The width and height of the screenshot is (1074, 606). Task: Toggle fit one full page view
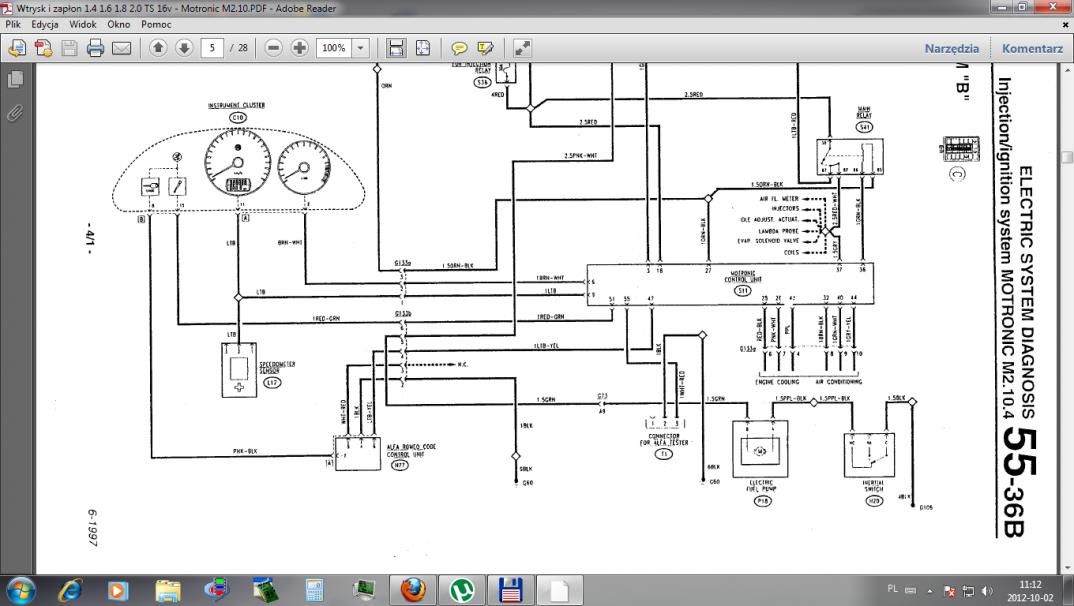click(423, 48)
